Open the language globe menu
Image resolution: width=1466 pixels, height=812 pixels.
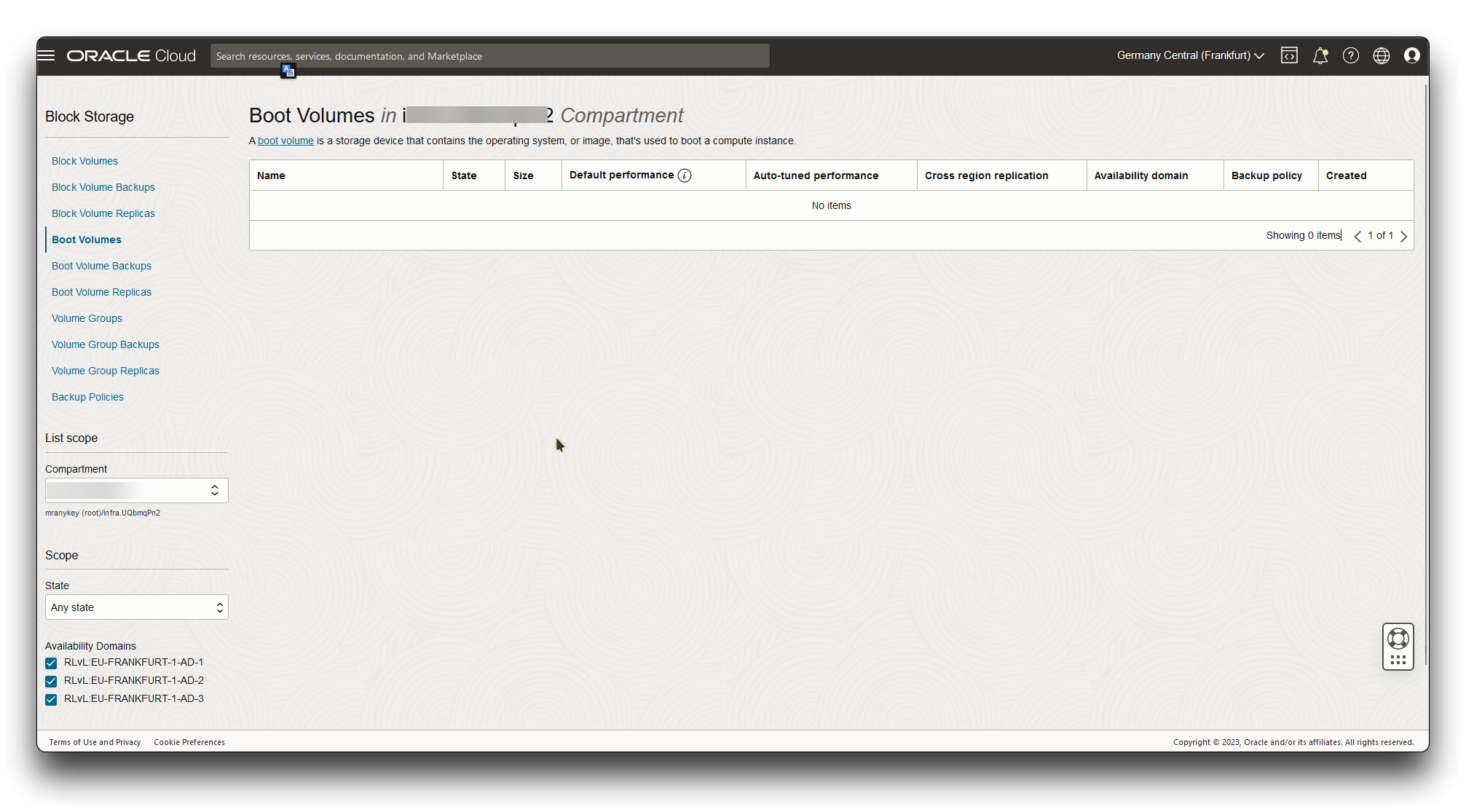(x=1382, y=55)
